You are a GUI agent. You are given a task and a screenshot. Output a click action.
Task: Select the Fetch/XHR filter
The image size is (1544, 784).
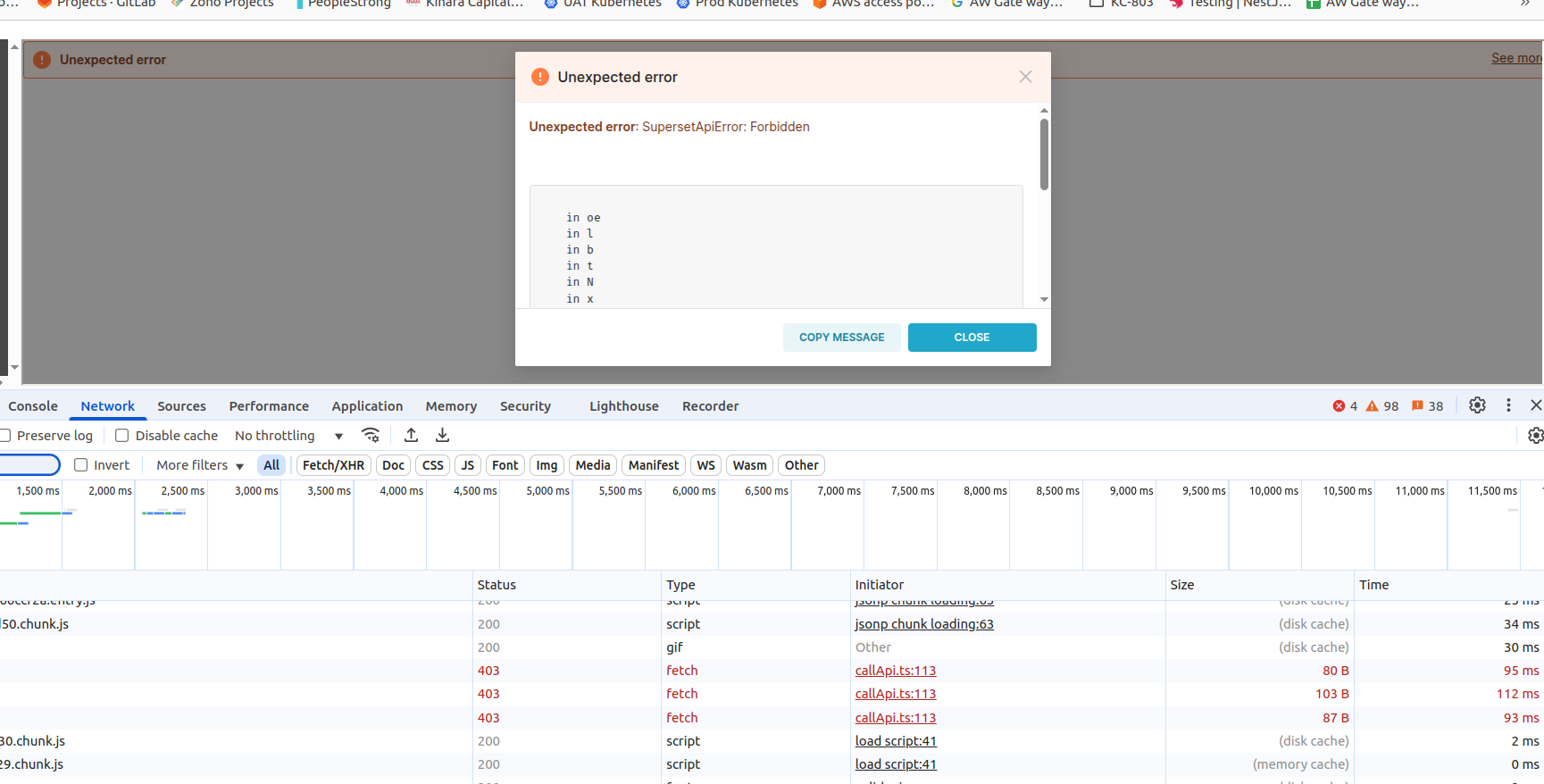coord(333,465)
